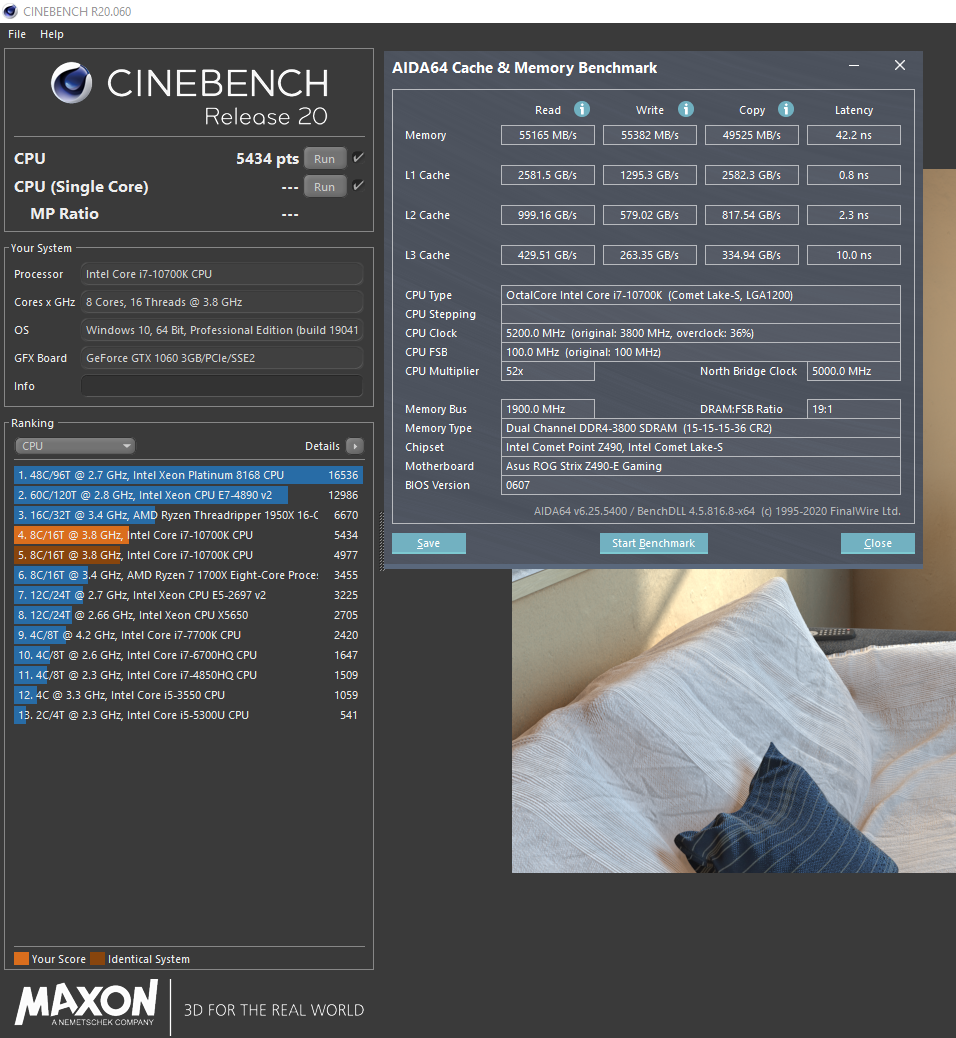Image resolution: width=956 pixels, height=1038 pixels.
Task: Click Memory Copy value 49525 MB/s
Action: [x=751, y=135]
